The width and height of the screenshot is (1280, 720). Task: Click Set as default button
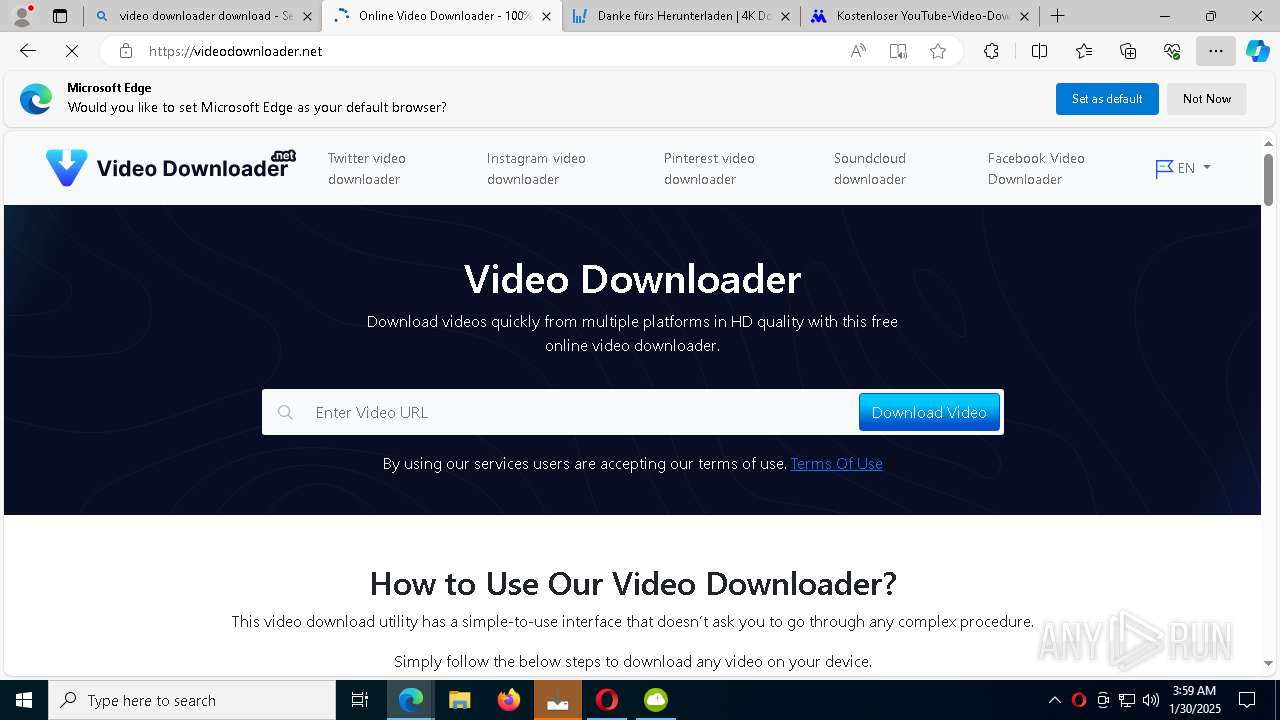click(x=1107, y=99)
